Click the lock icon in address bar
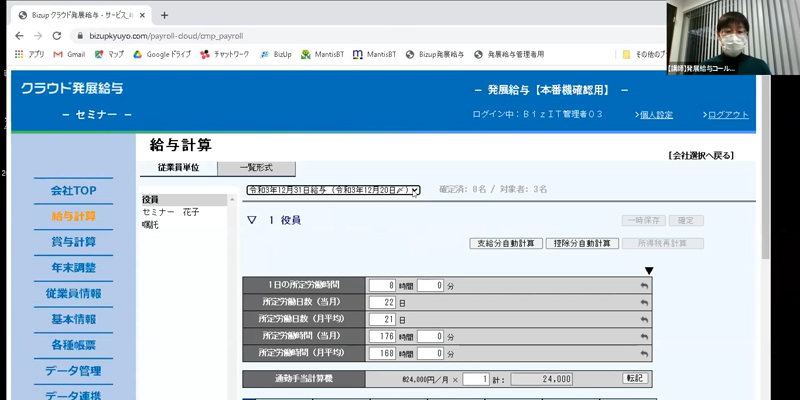The width and height of the screenshot is (800, 400). (79, 36)
